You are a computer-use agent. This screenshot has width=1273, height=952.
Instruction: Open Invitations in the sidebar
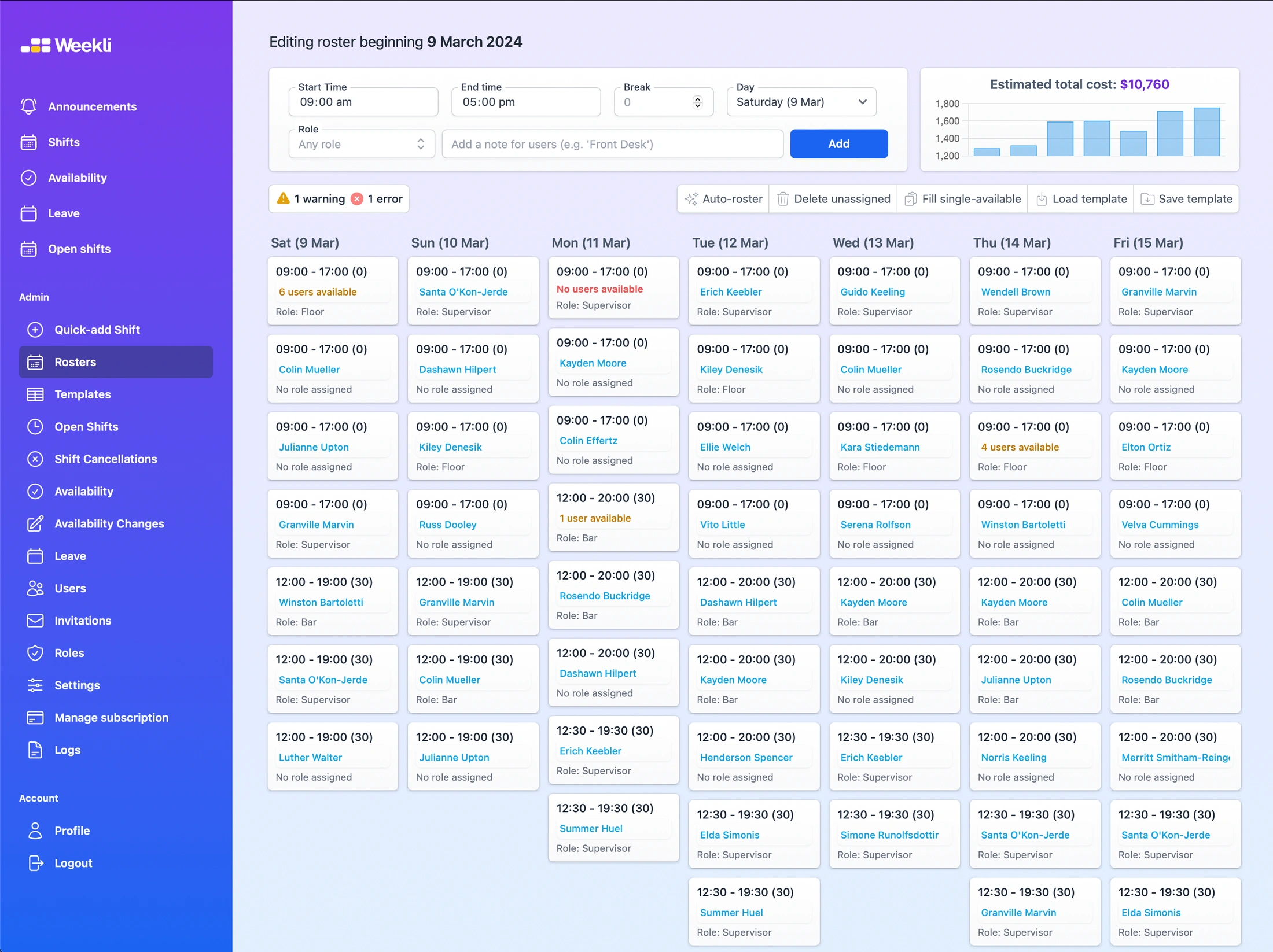pos(116,621)
